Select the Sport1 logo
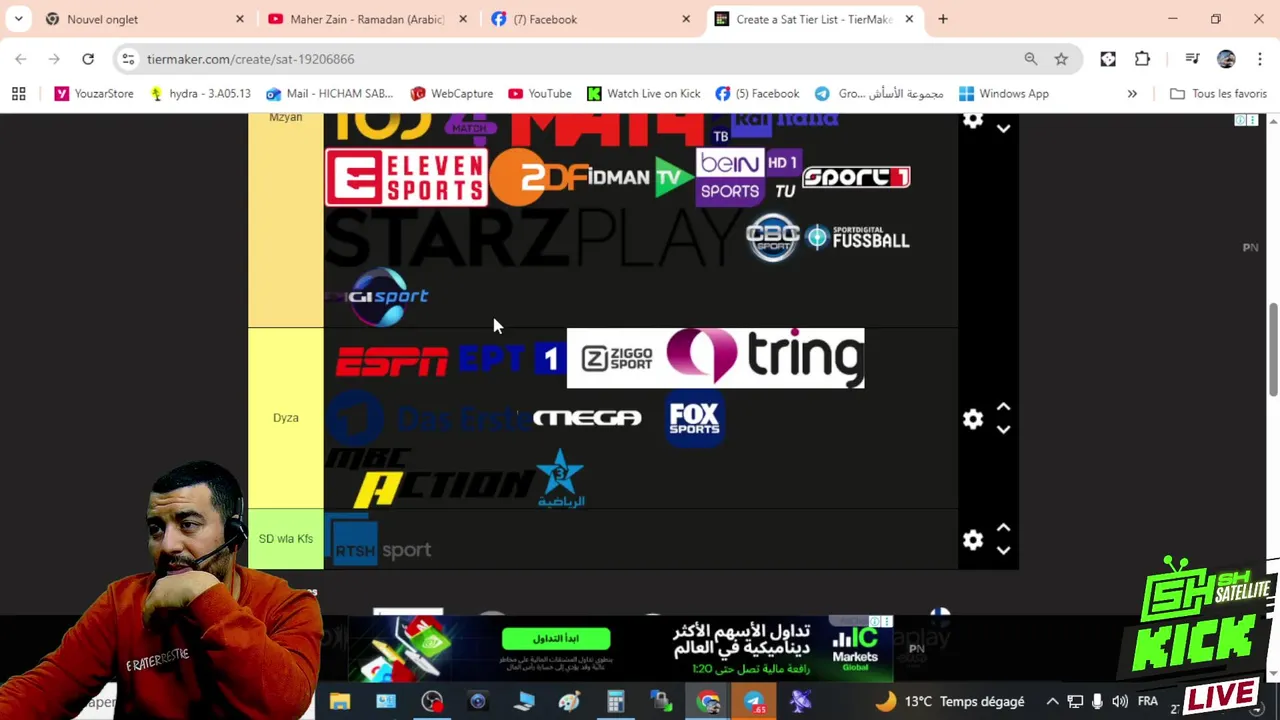The height and width of the screenshot is (720, 1280). pyautogui.click(x=856, y=177)
